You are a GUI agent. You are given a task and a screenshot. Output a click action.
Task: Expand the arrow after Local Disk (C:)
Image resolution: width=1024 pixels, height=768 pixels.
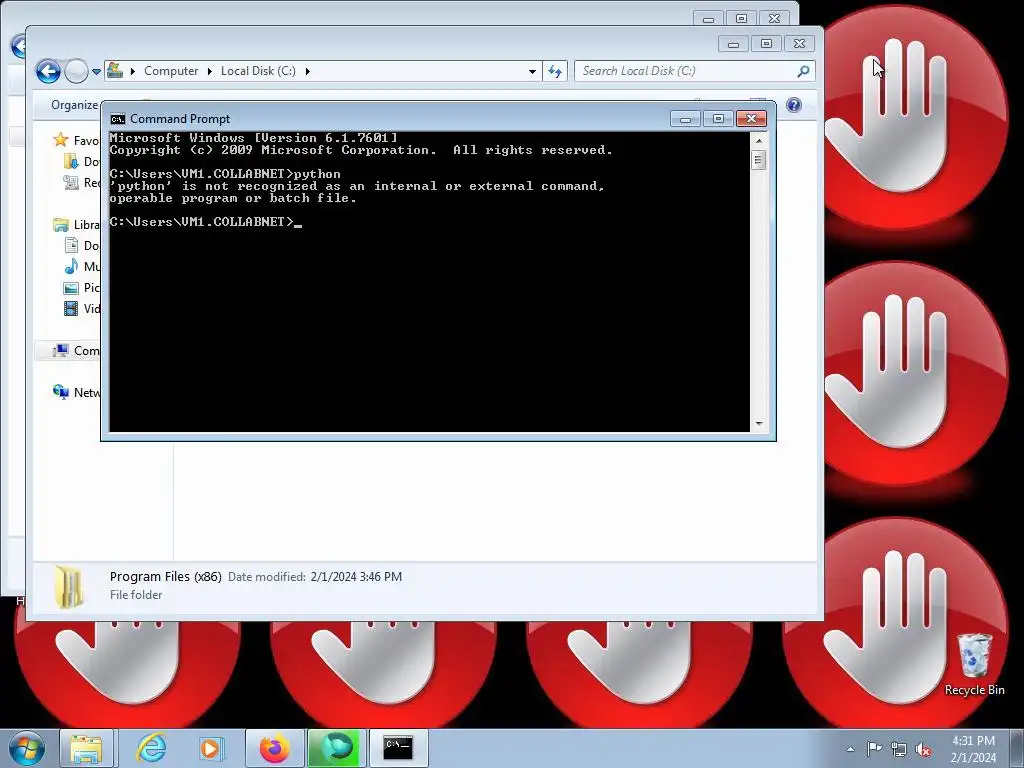click(x=308, y=71)
